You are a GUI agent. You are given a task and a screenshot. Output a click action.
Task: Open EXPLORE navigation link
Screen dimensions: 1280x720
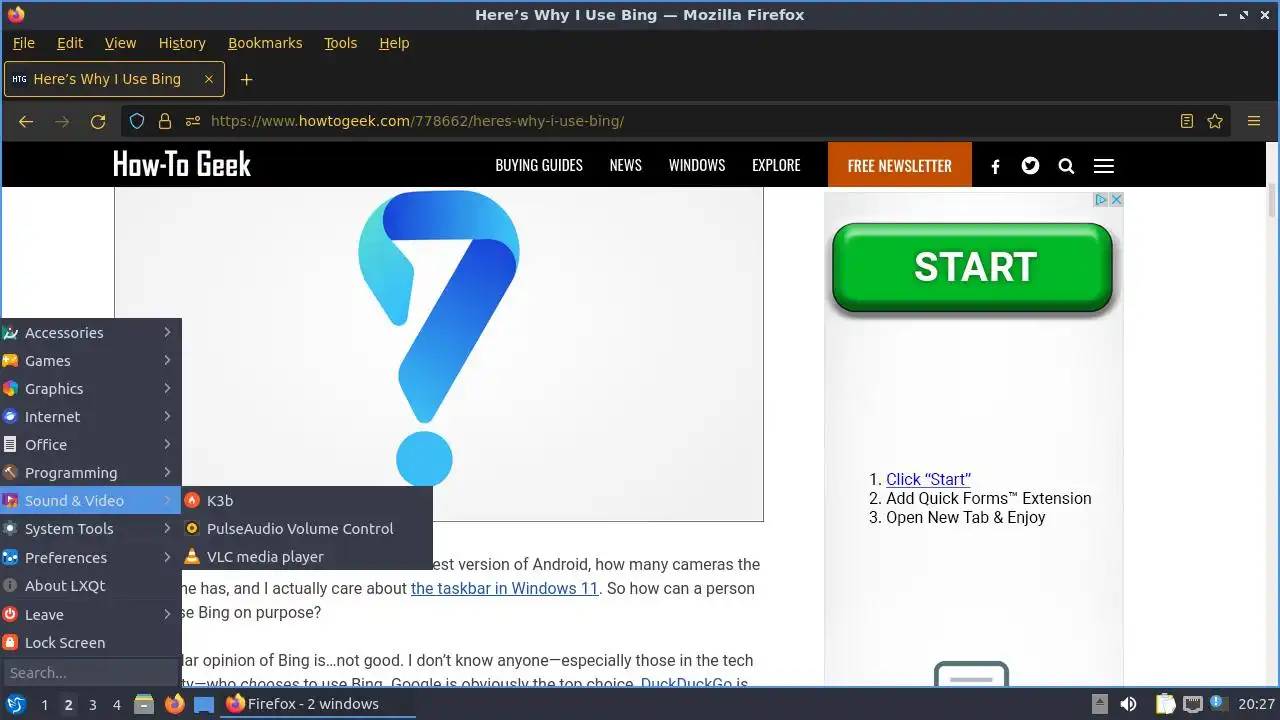pos(776,166)
